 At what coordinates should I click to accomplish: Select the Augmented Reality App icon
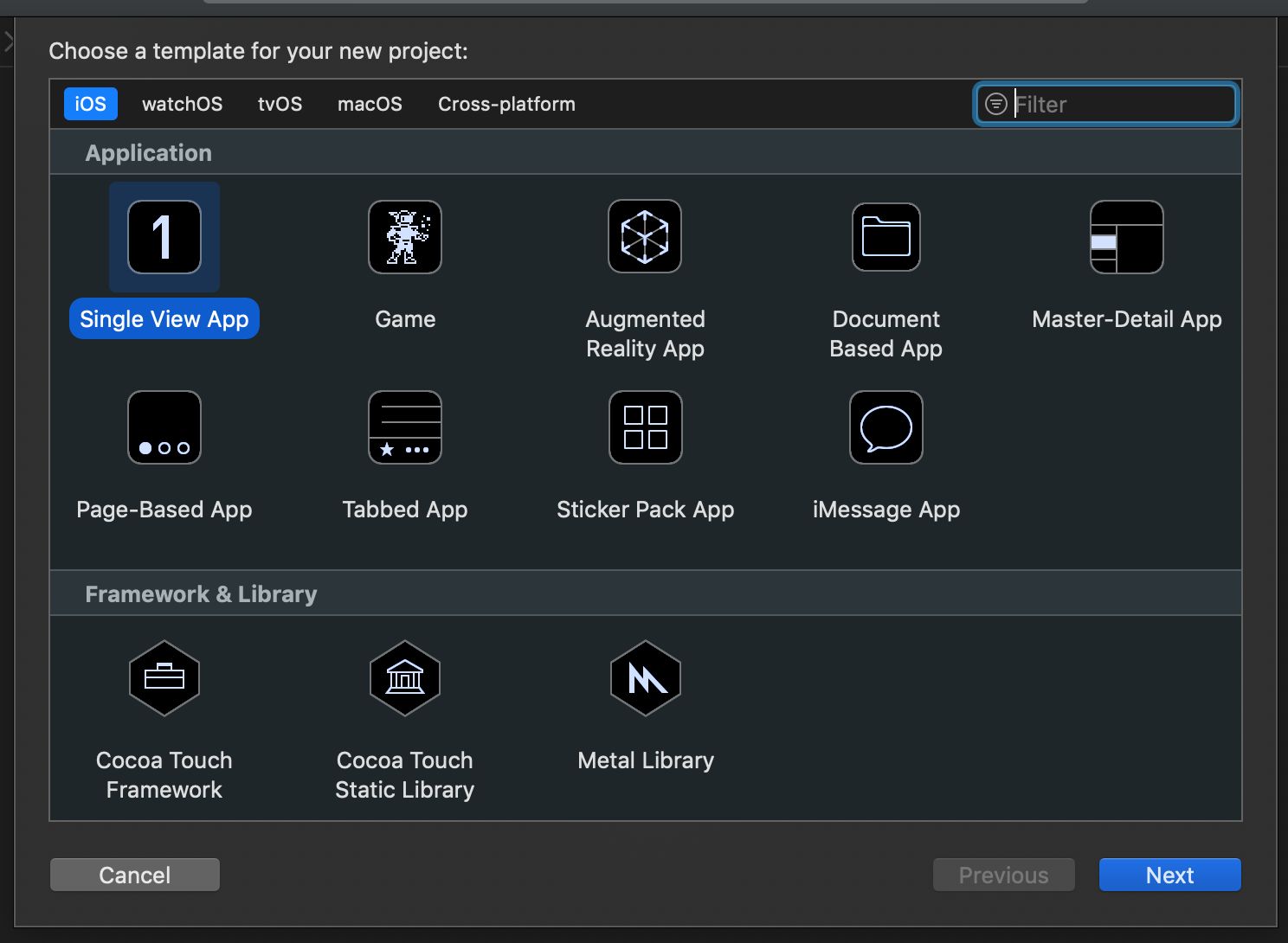pyautogui.click(x=645, y=237)
